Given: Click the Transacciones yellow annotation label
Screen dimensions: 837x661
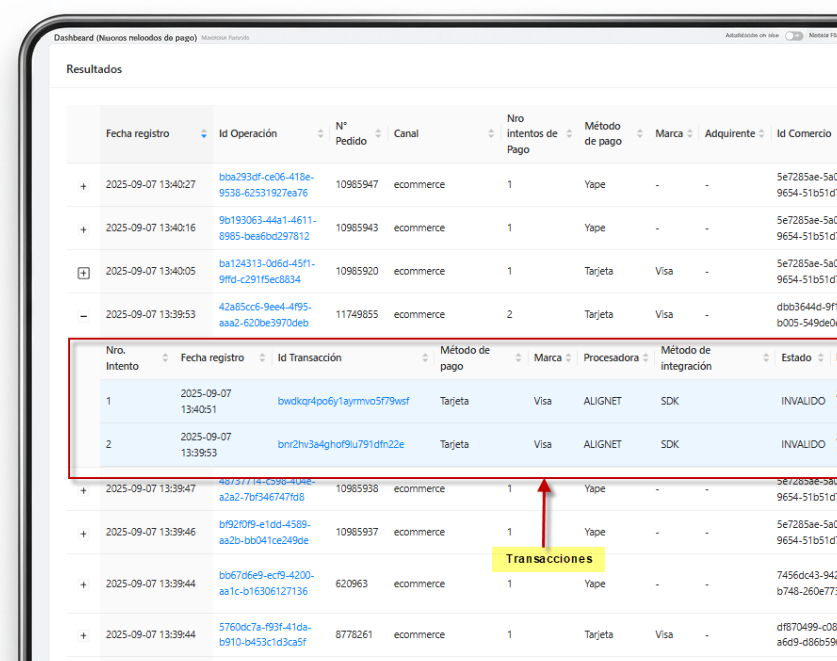Looking at the screenshot, I should 548,559.
